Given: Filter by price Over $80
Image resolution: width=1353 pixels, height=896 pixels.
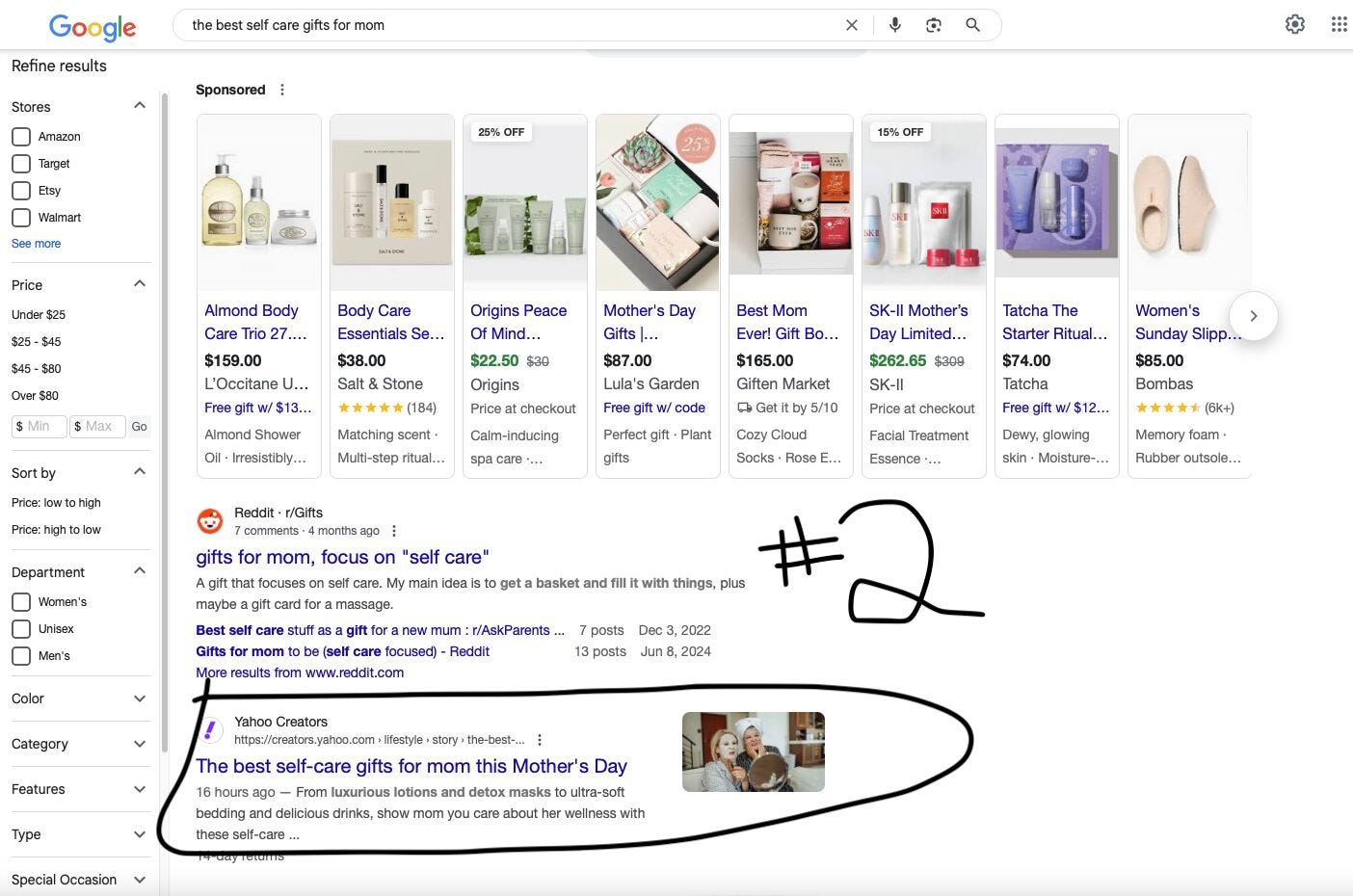Looking at the screenshot, I should 35,396.
